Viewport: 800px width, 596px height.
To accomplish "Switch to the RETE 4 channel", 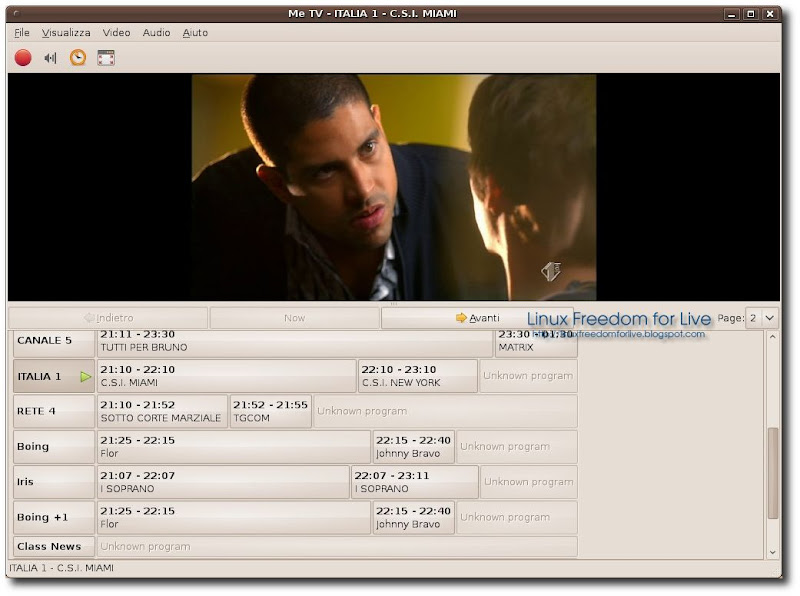I will 54,411.
